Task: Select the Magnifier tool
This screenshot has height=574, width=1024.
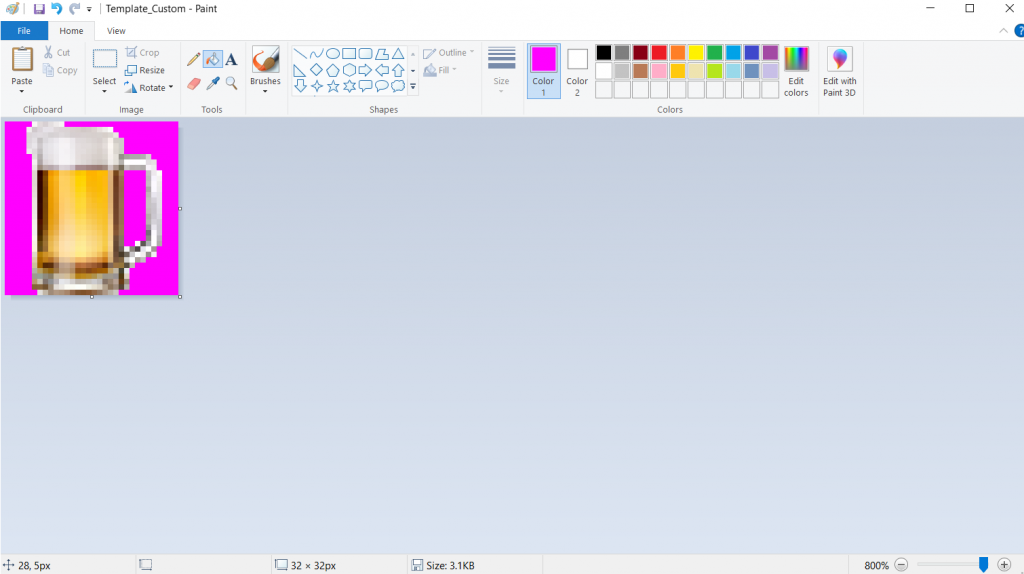Action: (231, 83)
